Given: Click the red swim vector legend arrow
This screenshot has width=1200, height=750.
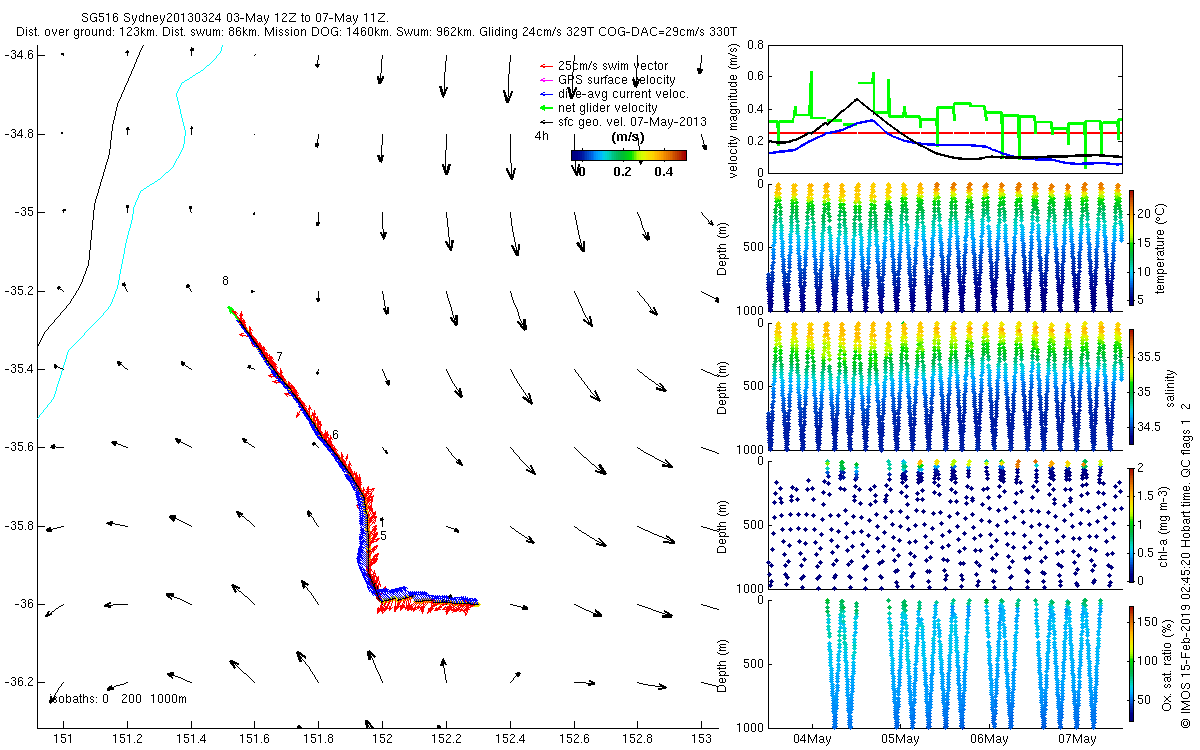Looking at the screenshot, I should 546,66.
